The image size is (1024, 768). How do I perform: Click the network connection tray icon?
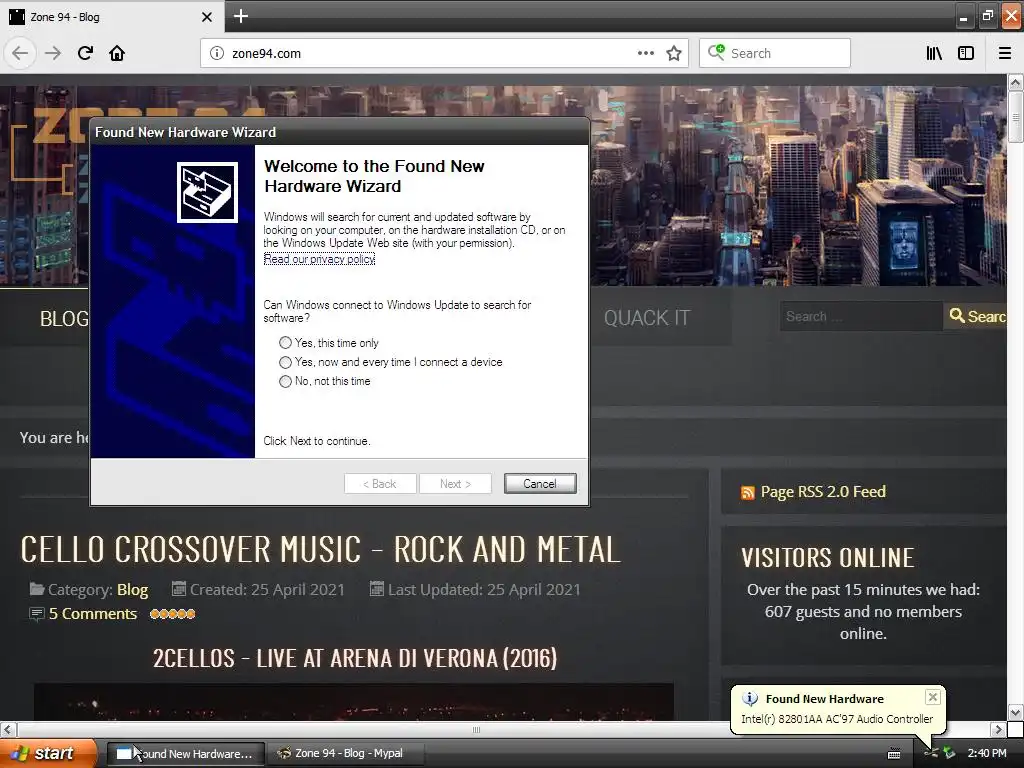point(950,754)
